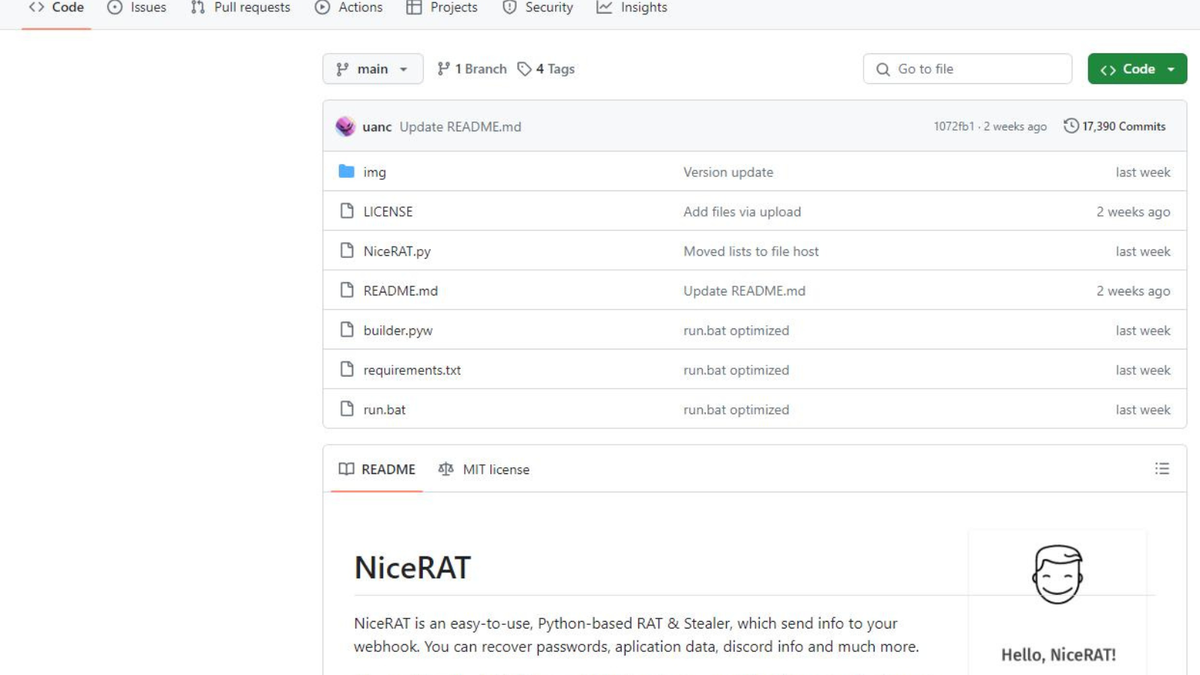View the 1 Branch link
The width and height of the screenshot is (1200, 675).
[472, 69]
